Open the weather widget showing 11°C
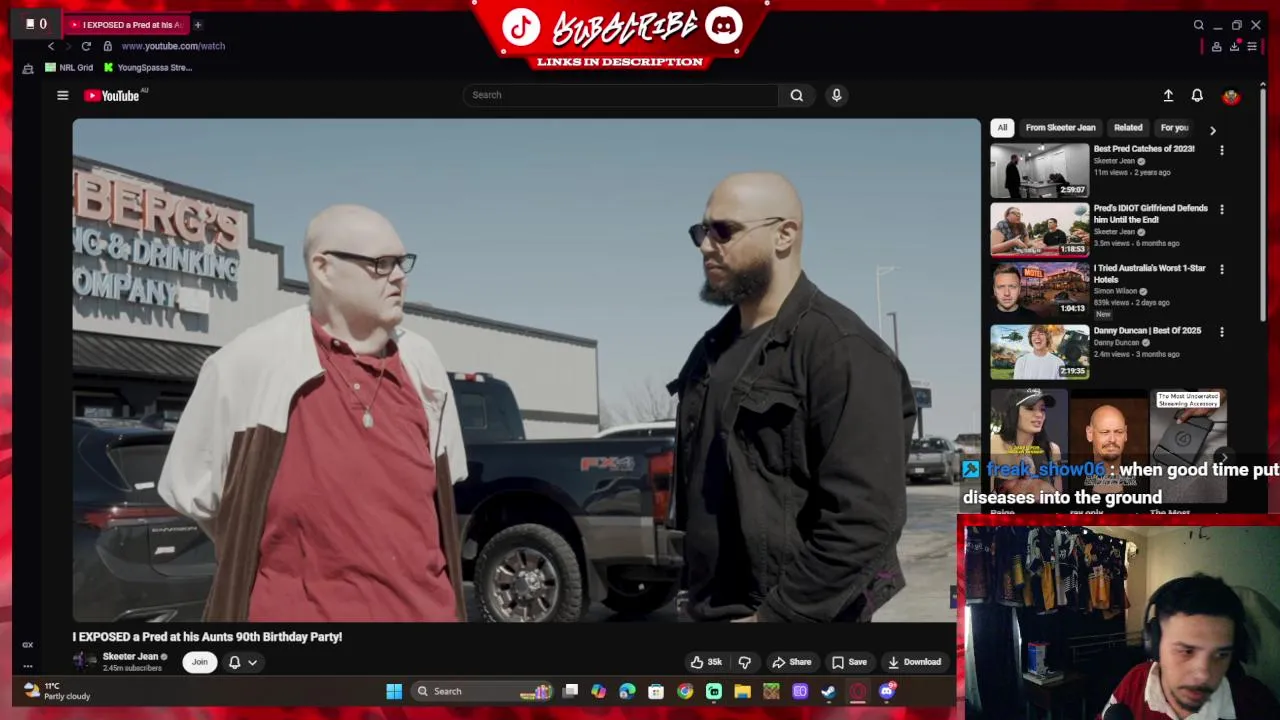Screen dimensions: 1280x720 coord(58,691)
